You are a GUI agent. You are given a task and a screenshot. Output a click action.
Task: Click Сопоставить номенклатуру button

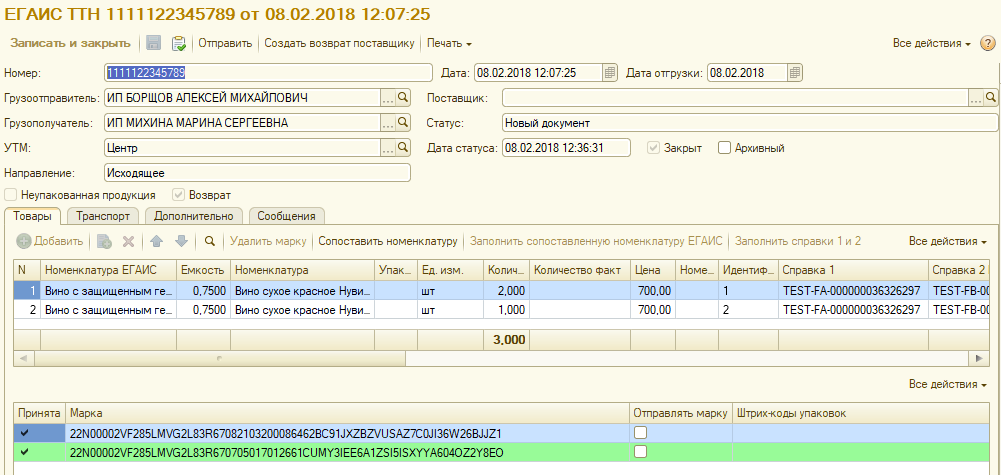coord(388,241)
